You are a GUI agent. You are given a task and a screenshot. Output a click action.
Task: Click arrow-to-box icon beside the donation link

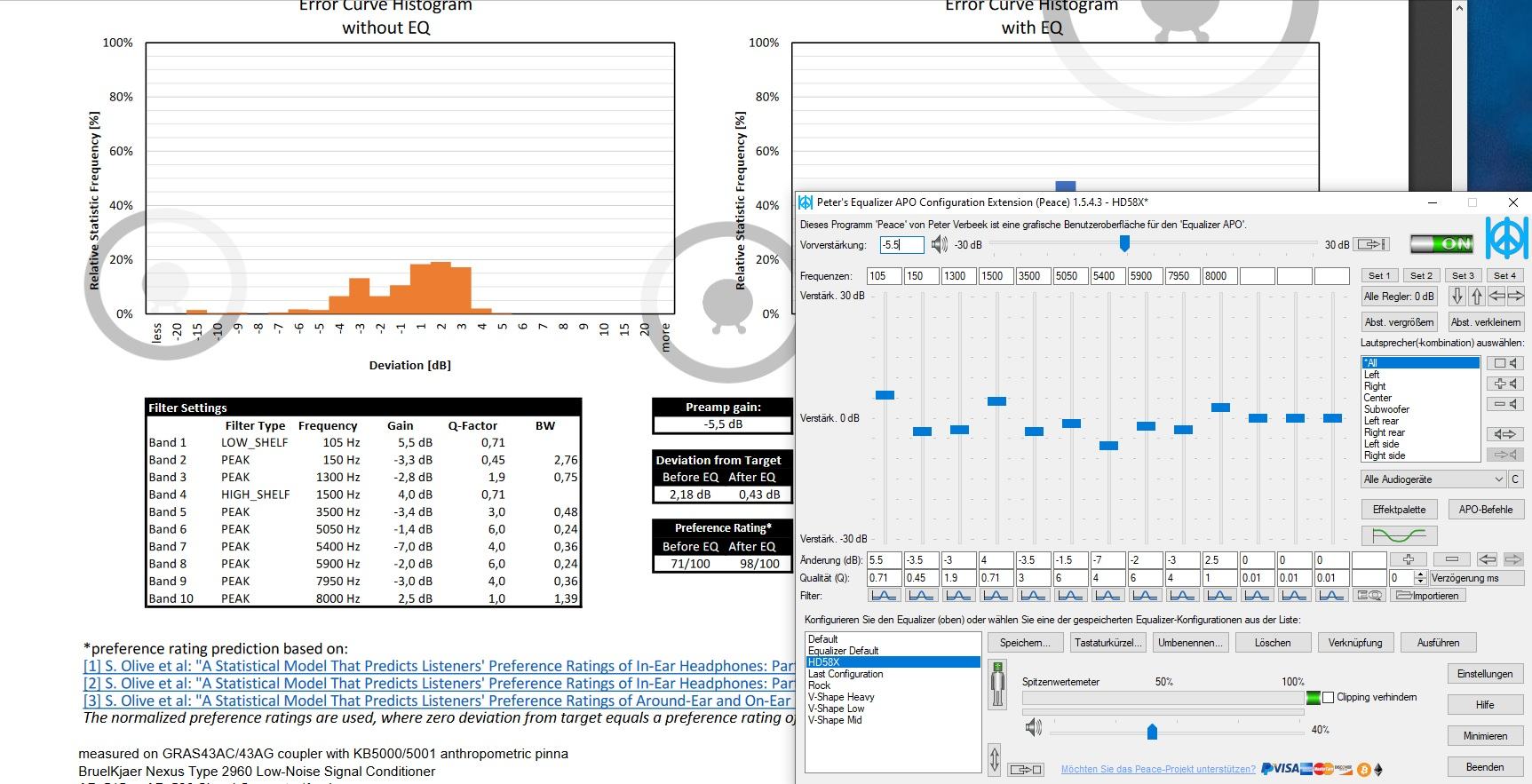1026,769
